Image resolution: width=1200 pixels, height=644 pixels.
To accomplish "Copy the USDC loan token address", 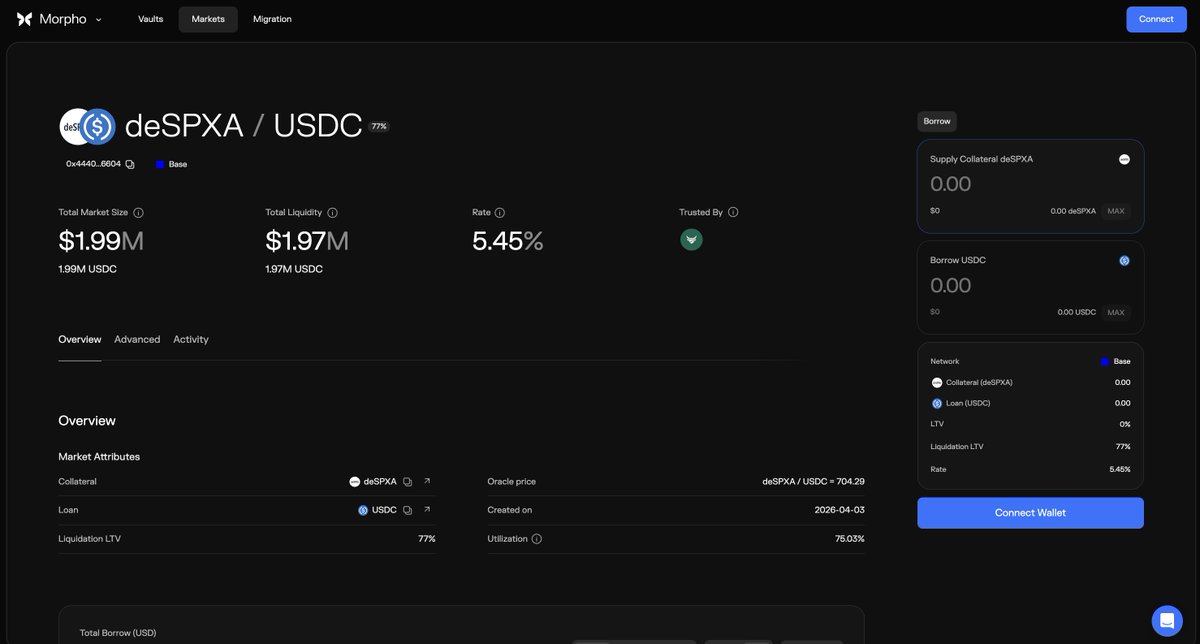I will coord(407,510).
